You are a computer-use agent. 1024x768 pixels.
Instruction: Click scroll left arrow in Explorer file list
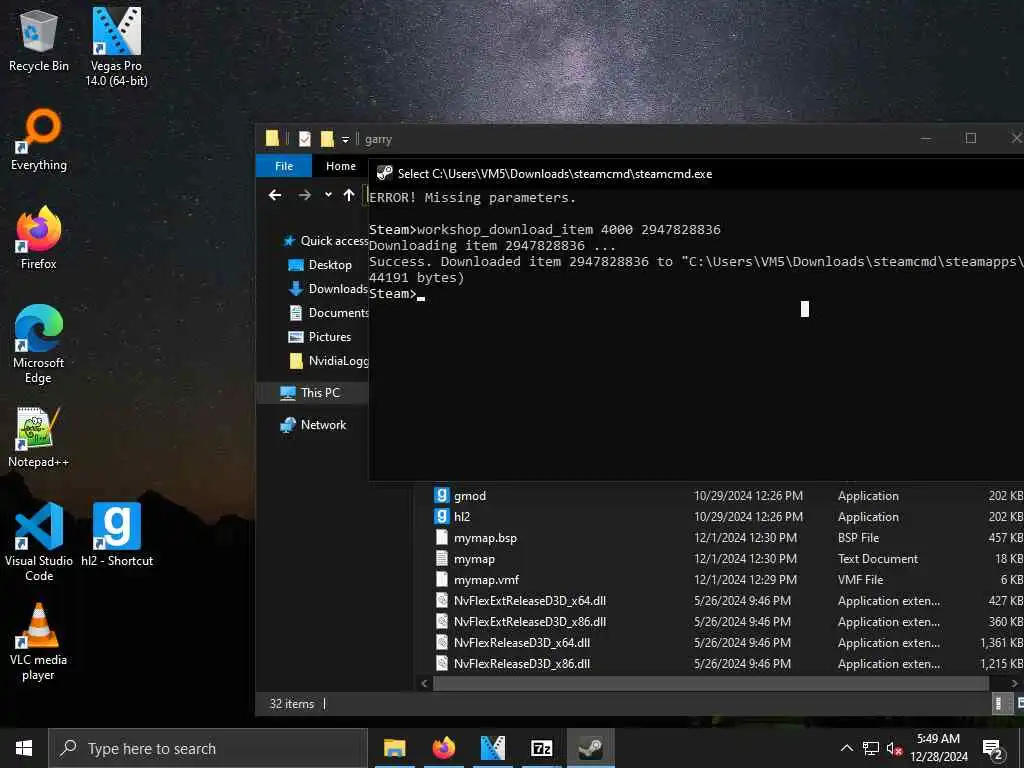[424, 683]
